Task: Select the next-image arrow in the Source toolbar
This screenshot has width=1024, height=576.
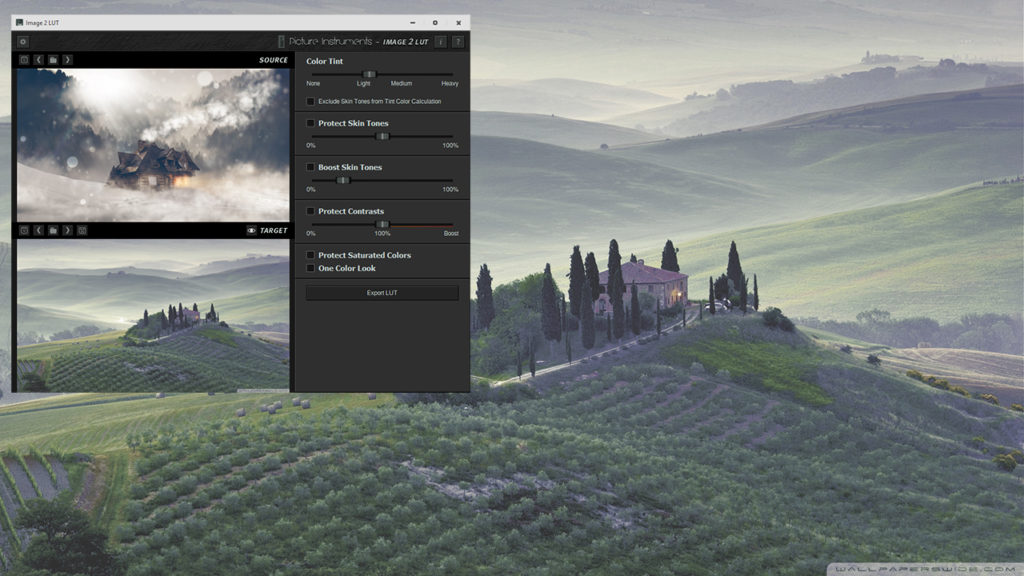Action: coord(67,59)
